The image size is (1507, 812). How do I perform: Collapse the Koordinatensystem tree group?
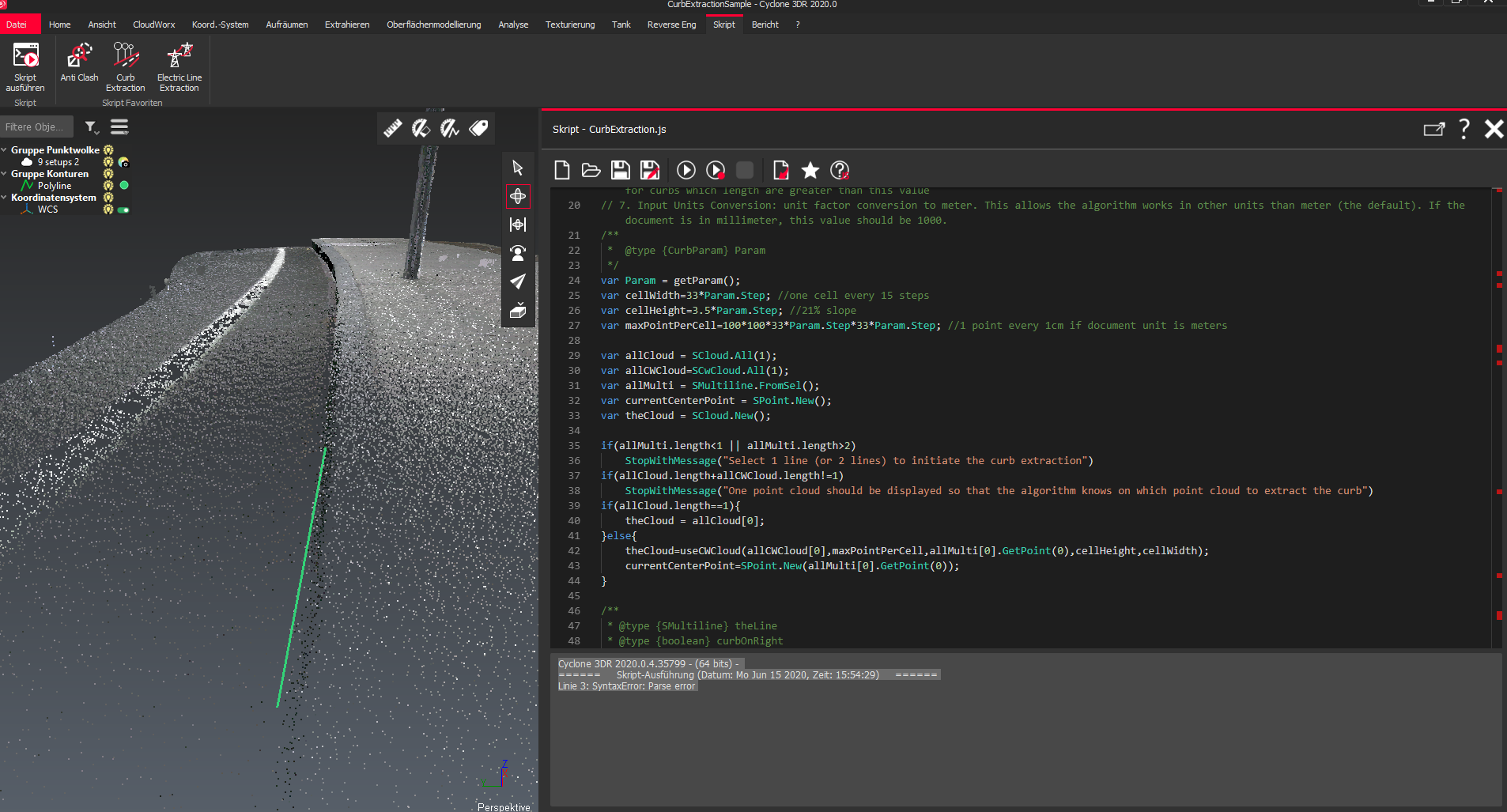5,198
